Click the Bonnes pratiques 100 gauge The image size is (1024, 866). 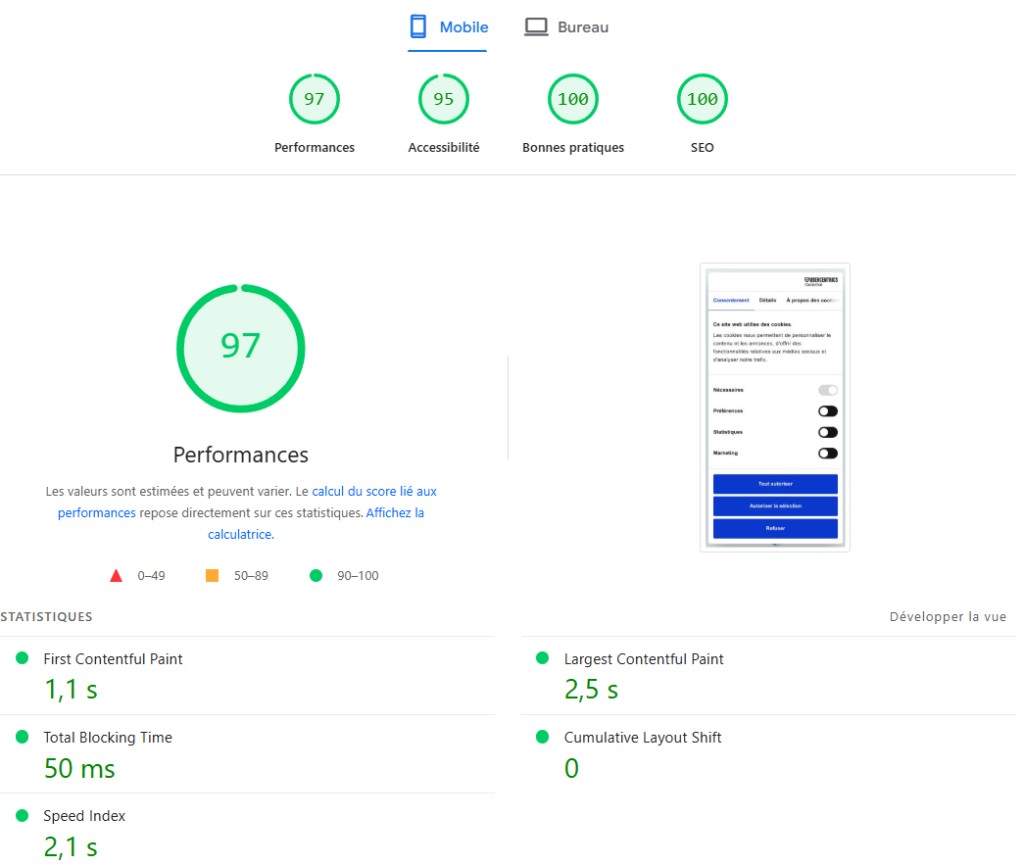point(573,99)
